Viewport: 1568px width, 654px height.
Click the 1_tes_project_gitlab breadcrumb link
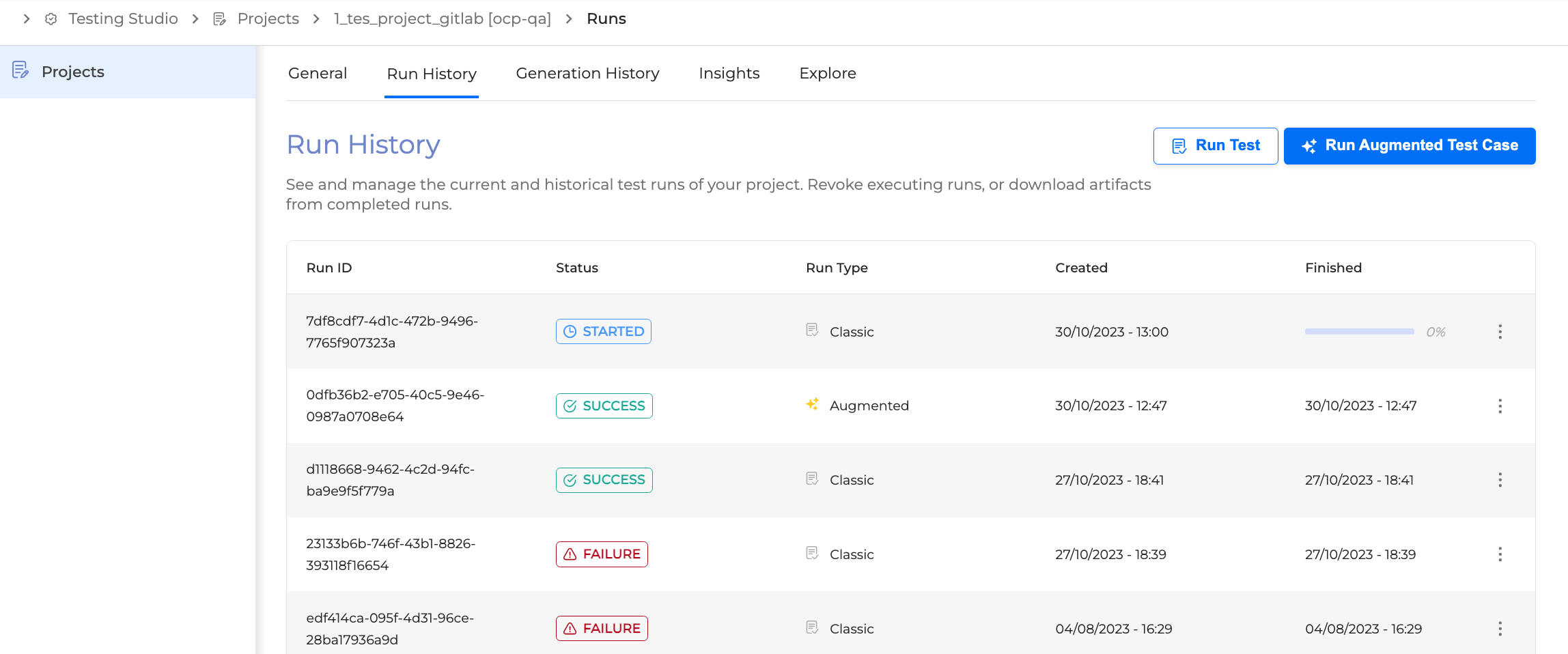443,19
